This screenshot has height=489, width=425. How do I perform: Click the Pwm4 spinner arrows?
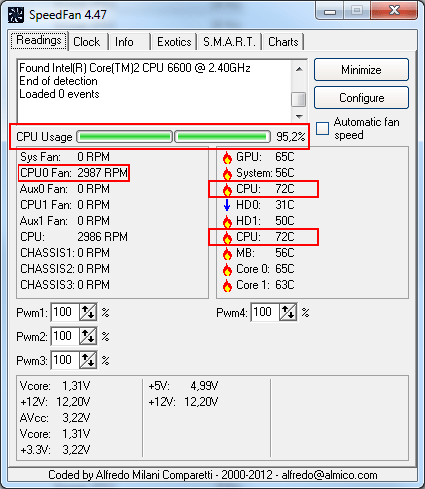tap(288, 312)
